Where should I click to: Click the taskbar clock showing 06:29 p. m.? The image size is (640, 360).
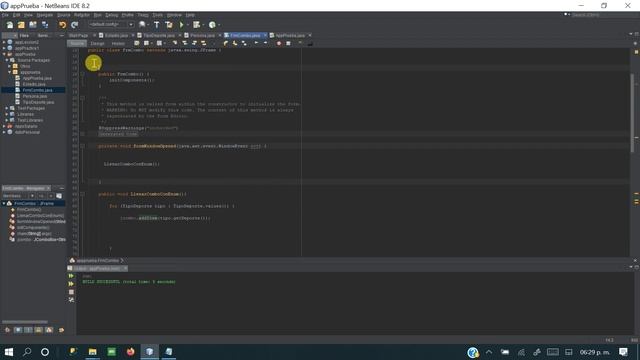pos(595,352)
